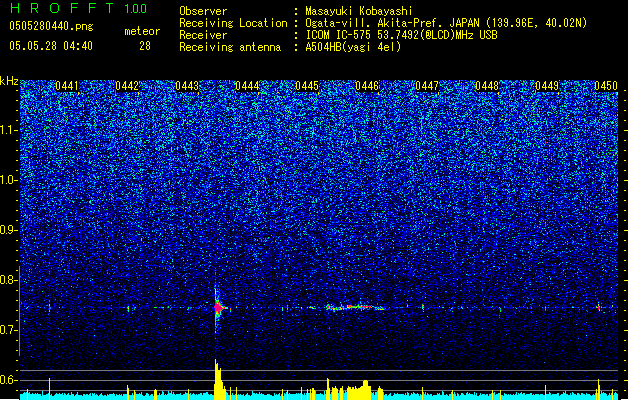The image size is (629, 400).
Task: Click the meteor count 28
Action: pos(145,46)
